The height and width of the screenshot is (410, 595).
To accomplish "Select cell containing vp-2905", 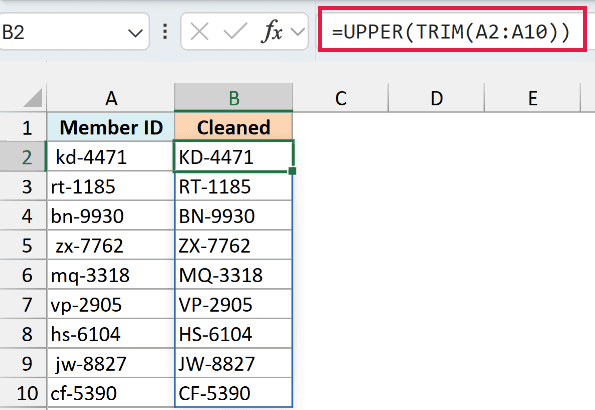I will 111,304.
